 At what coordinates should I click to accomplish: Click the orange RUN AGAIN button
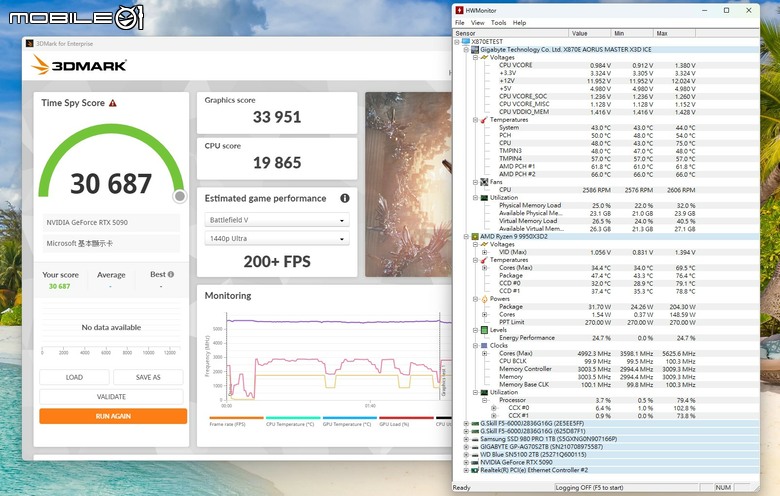pos(113,416)
